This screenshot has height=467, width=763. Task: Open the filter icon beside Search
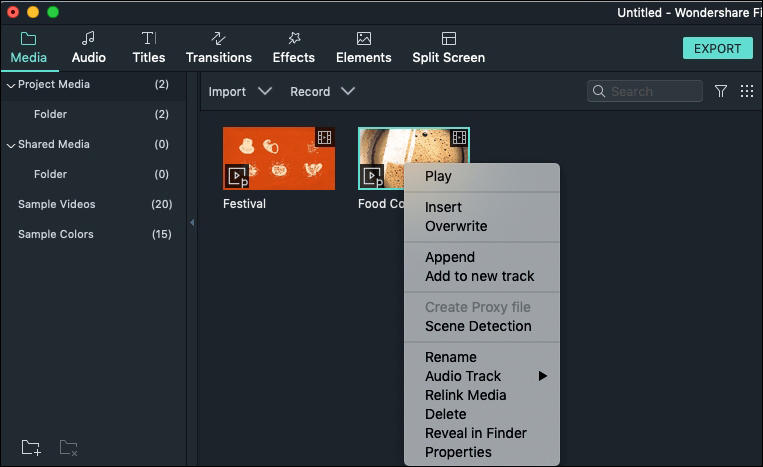coord(721,91)
